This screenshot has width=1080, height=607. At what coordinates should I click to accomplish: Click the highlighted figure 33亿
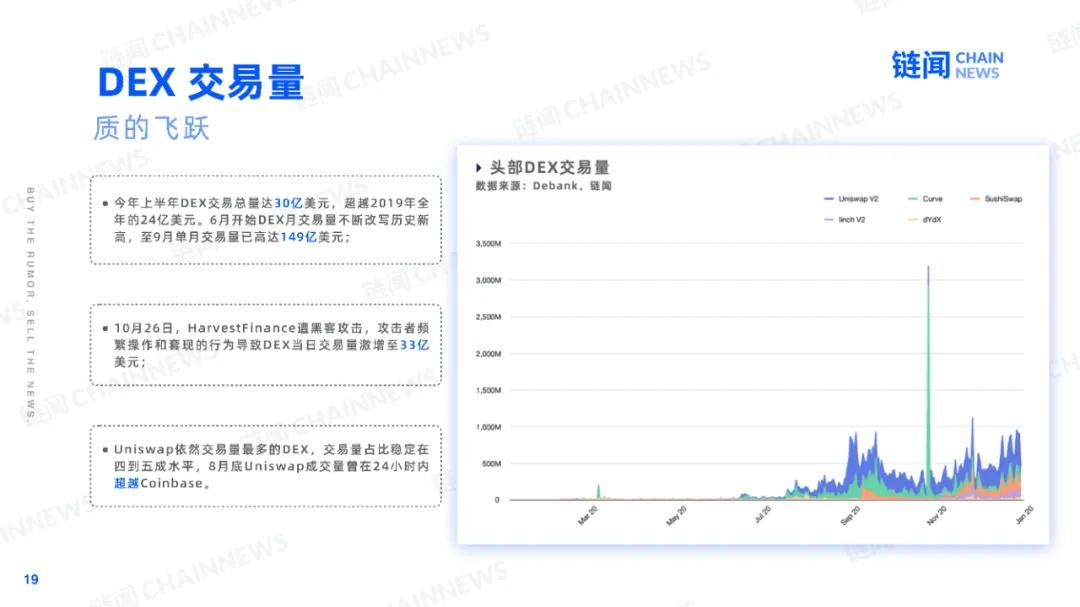pyautogui.click(x=414, y=345)
